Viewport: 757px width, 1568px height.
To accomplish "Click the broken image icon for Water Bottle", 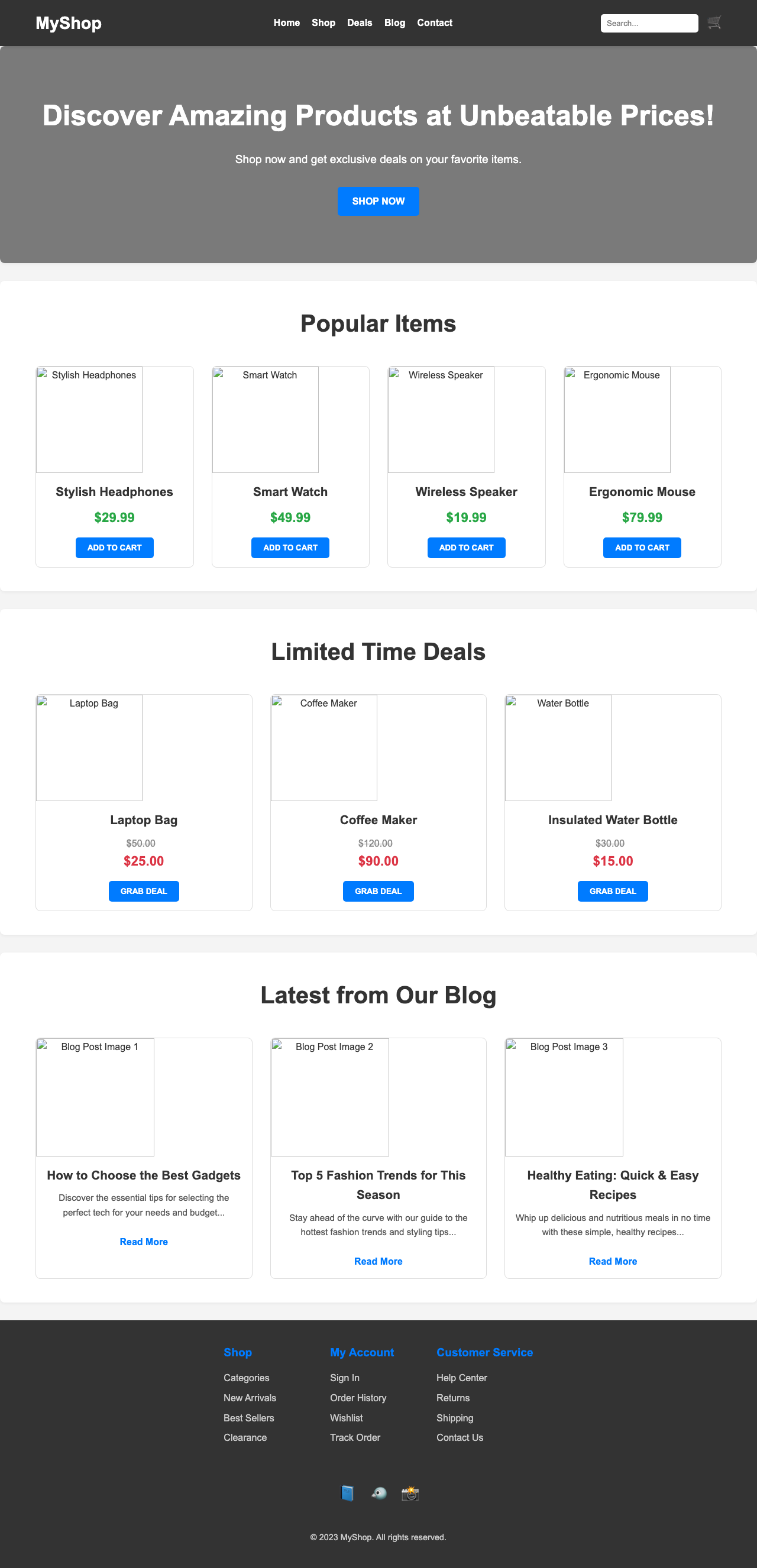I will click(512, 704).
